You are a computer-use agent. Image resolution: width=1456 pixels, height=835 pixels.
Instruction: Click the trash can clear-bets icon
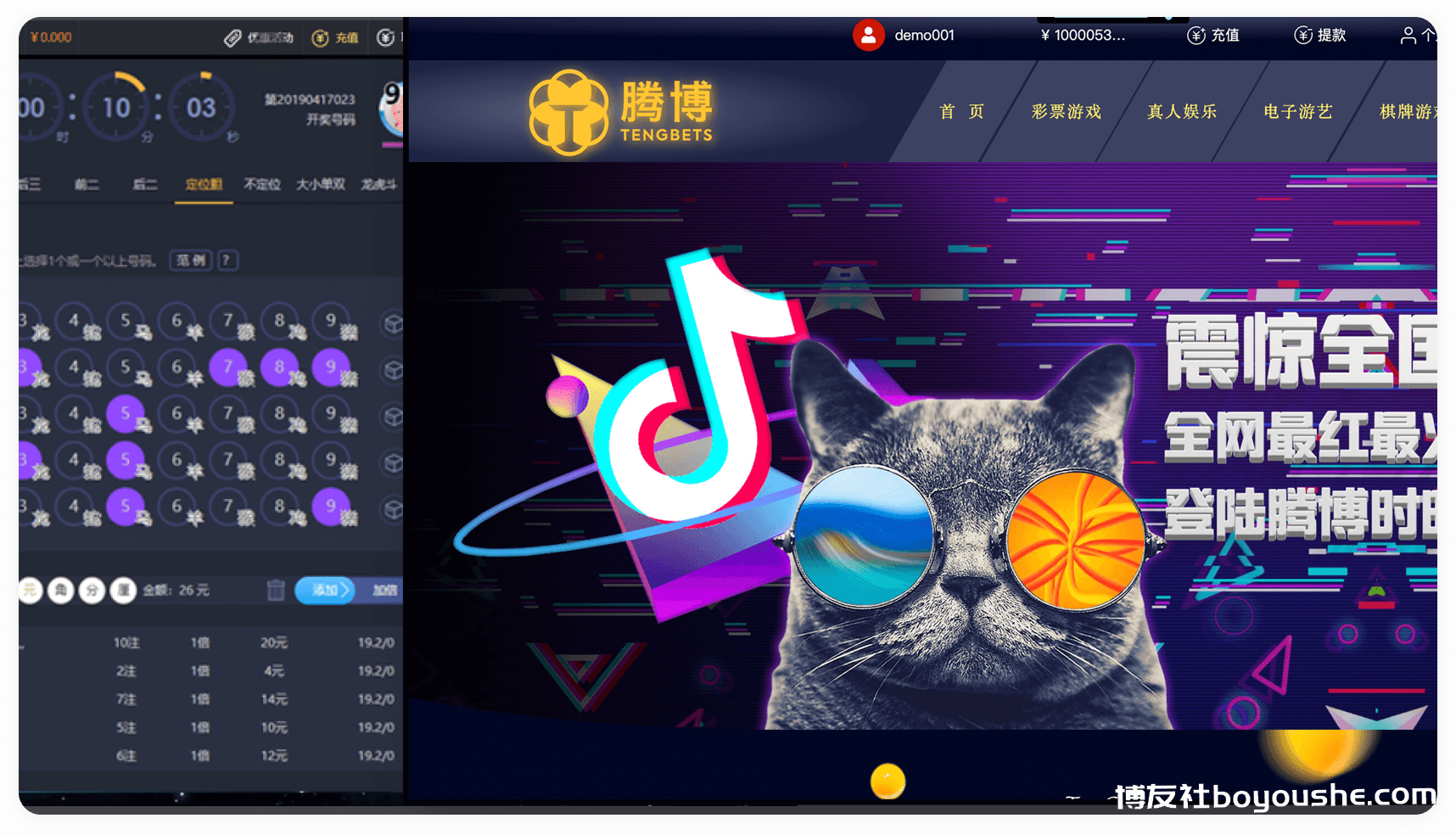(x=276, y=590)
